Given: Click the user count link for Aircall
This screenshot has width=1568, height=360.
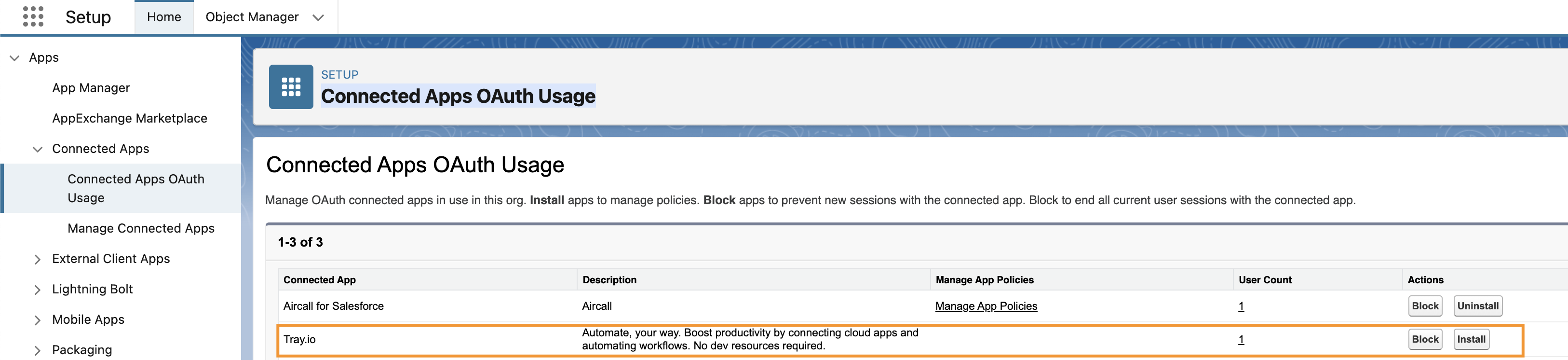Looking at the screenshot, I should click(x=1241, y=306).
